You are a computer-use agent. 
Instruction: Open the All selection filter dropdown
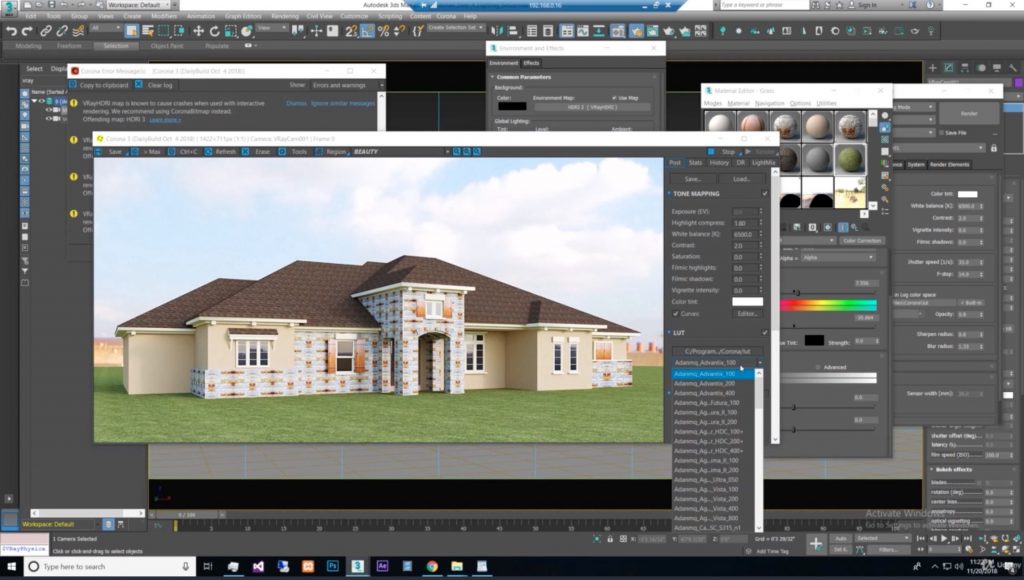[x=105, y=28]
